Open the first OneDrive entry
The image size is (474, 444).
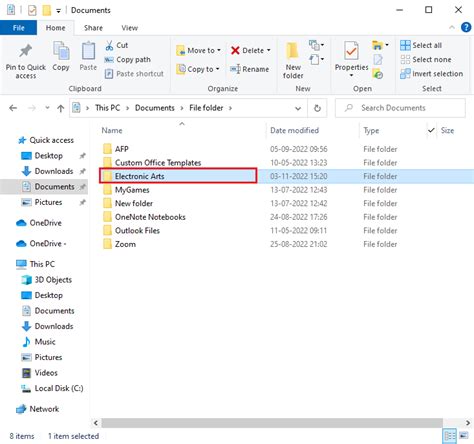[x=39, y=223]
